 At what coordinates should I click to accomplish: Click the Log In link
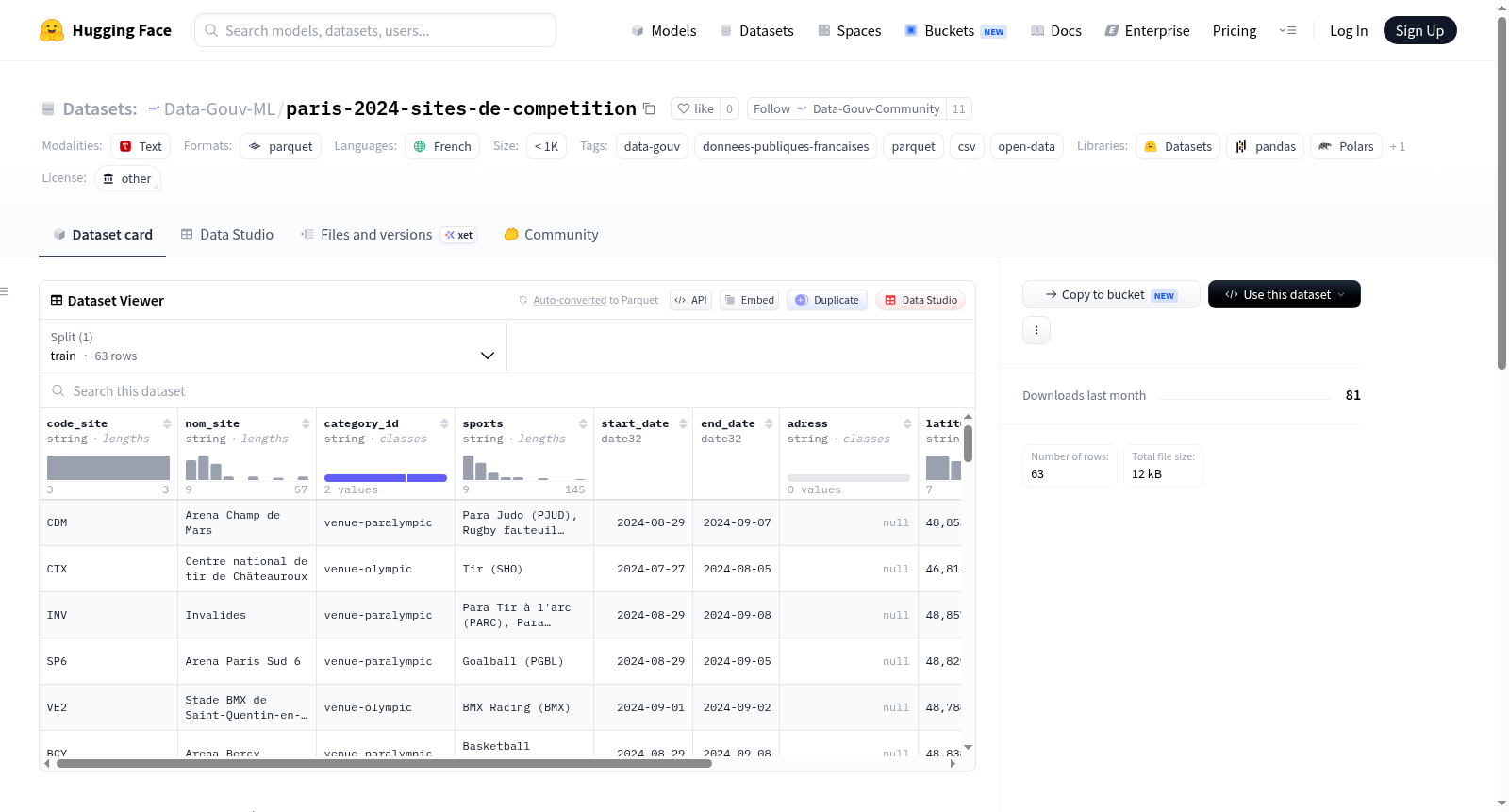click(1349, 30)
